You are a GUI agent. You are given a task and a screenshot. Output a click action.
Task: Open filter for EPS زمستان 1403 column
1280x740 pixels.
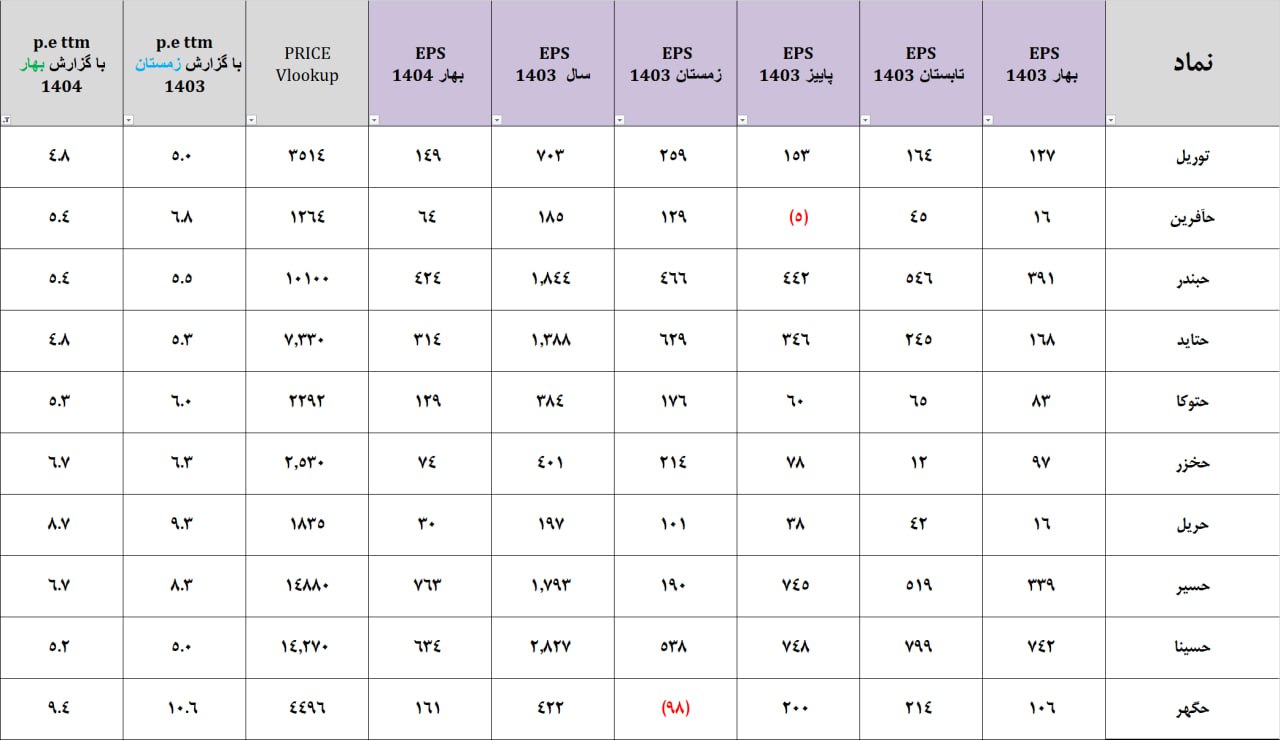[x=620, y=120]
